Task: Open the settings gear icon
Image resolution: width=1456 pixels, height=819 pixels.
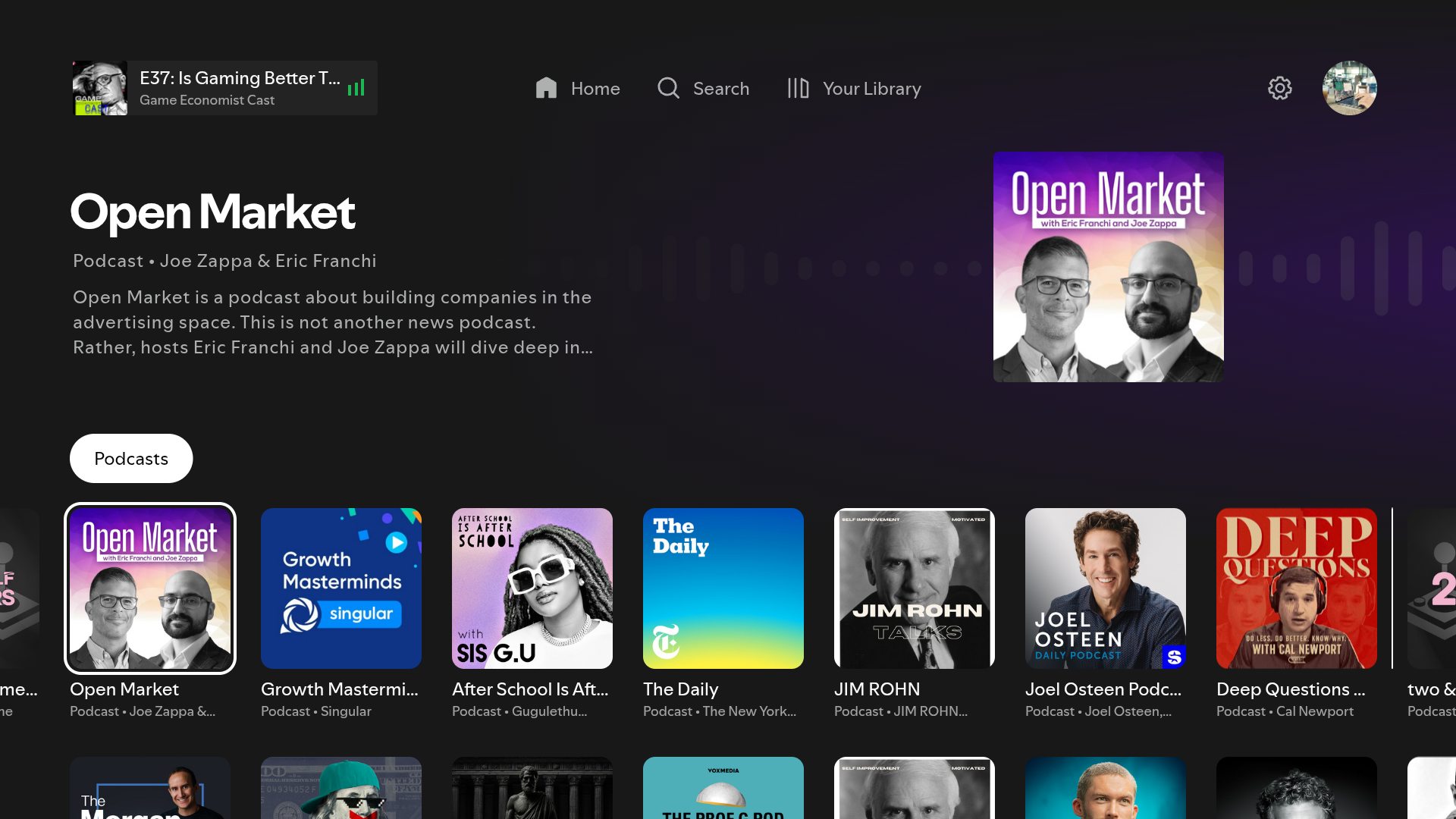Action: 1280,88
